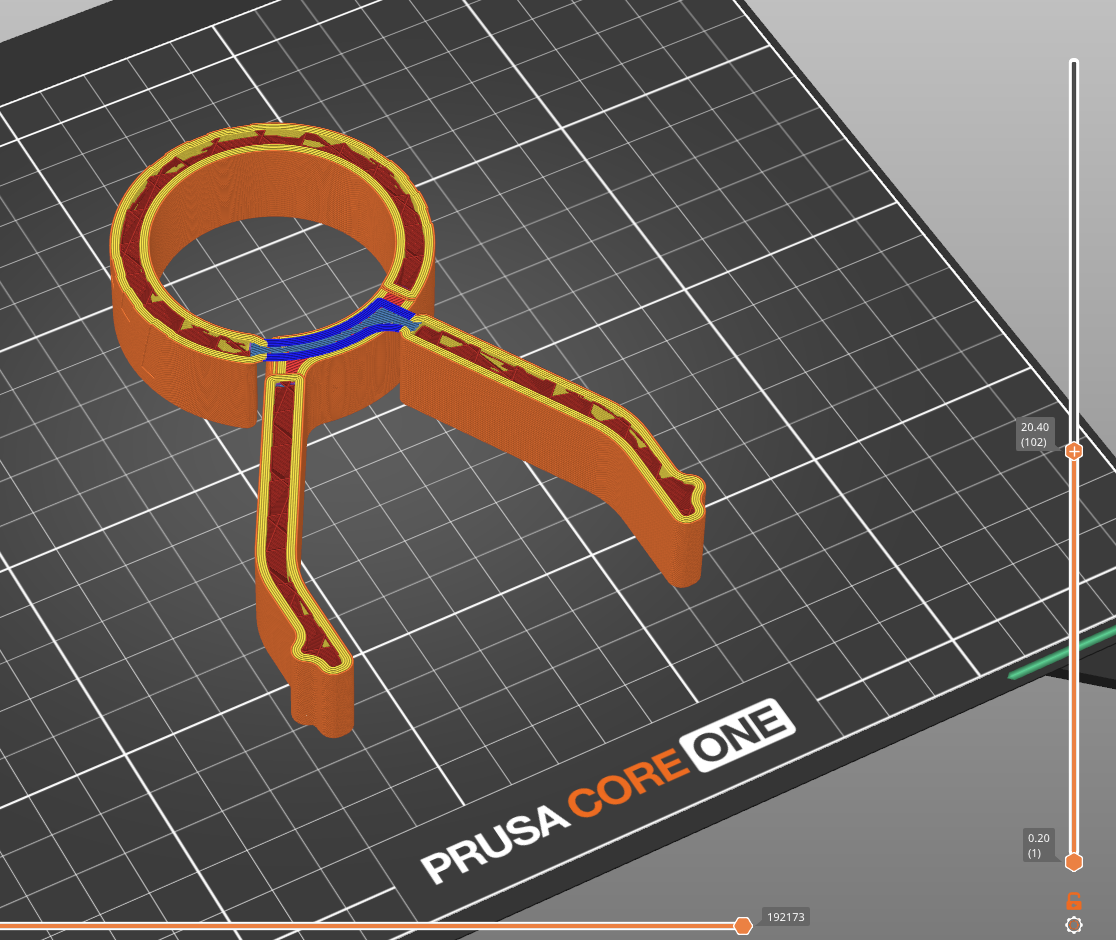Open the layer slider gear settings icon
The height and width of the screenshot is (940, 1116).
click(x=1073, y=924)
